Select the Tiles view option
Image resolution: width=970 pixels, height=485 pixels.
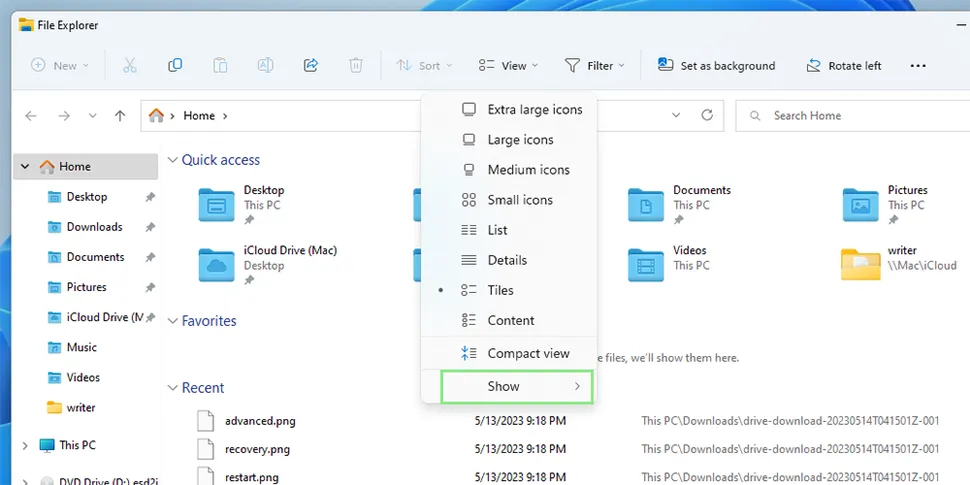(509, 290)
